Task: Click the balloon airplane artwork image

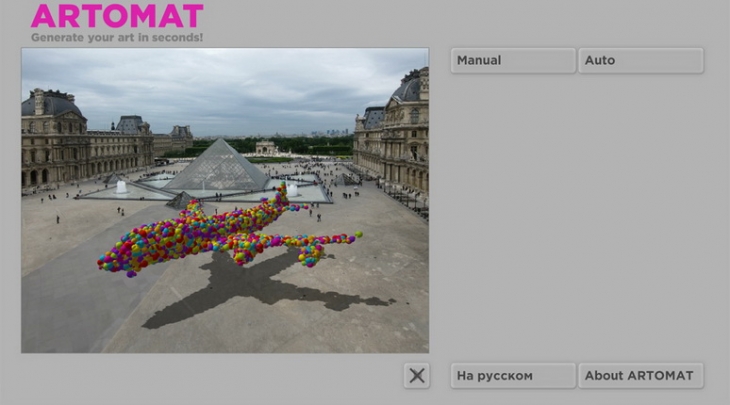Action: click(225, 200)
